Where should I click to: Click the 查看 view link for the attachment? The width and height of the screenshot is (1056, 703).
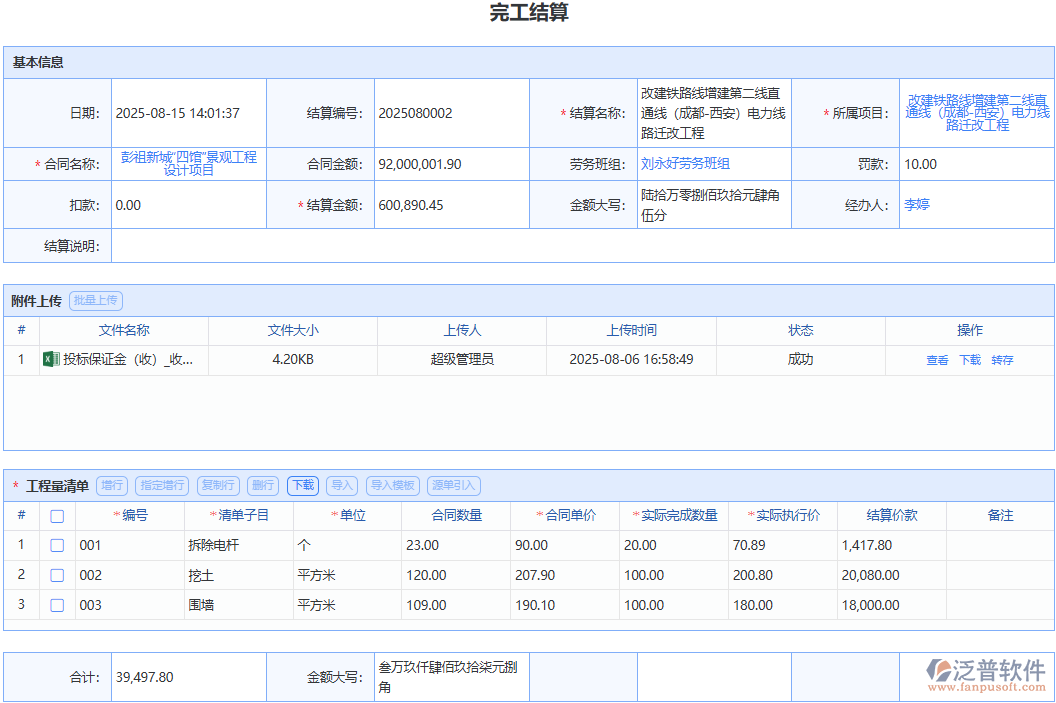point(937,359)
